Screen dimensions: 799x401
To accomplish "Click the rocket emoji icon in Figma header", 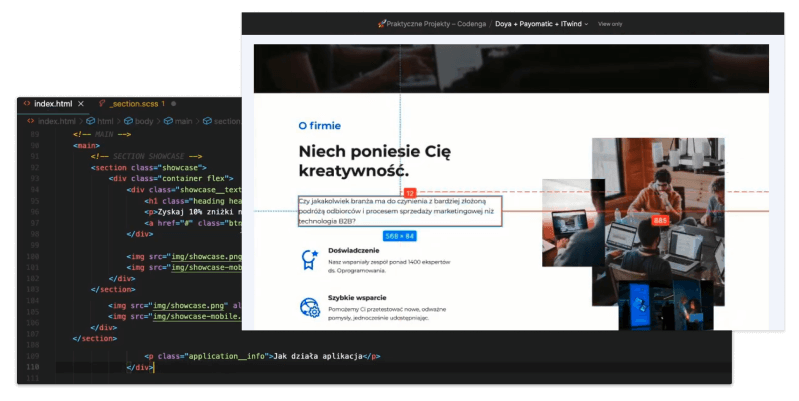I will click(382, 23).
